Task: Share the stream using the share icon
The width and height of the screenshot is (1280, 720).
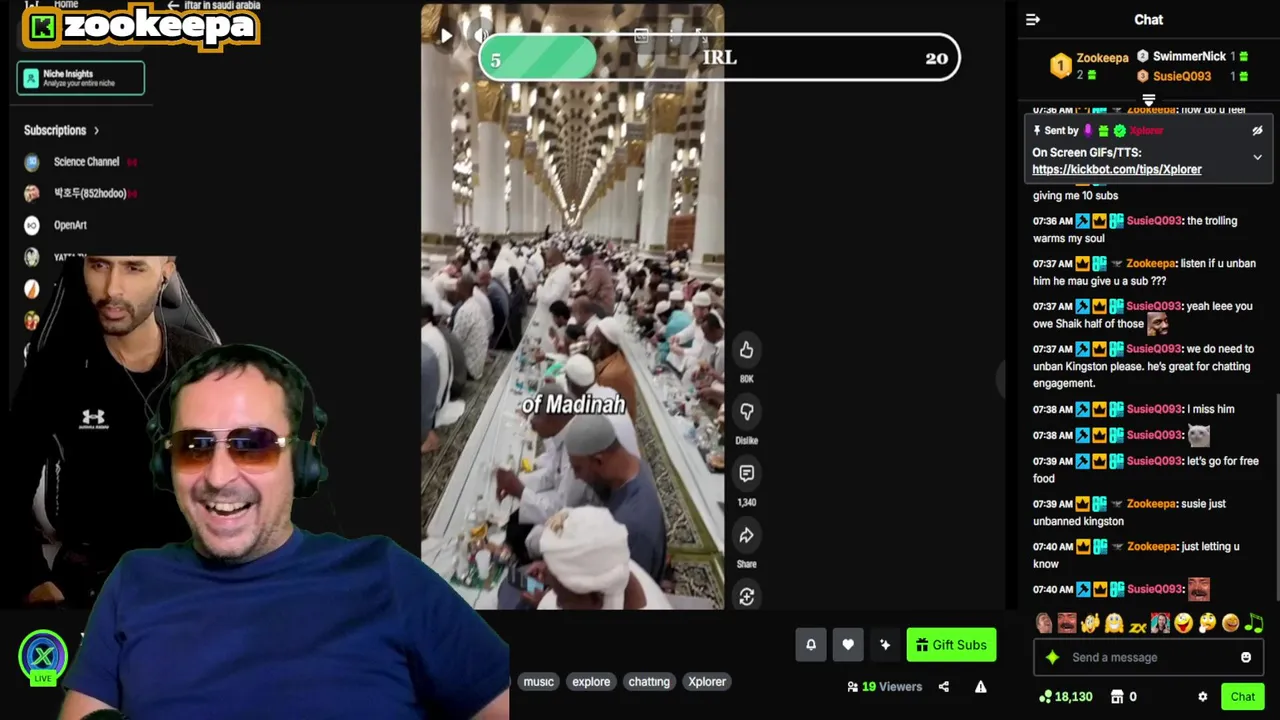Action: click(944, 687)
